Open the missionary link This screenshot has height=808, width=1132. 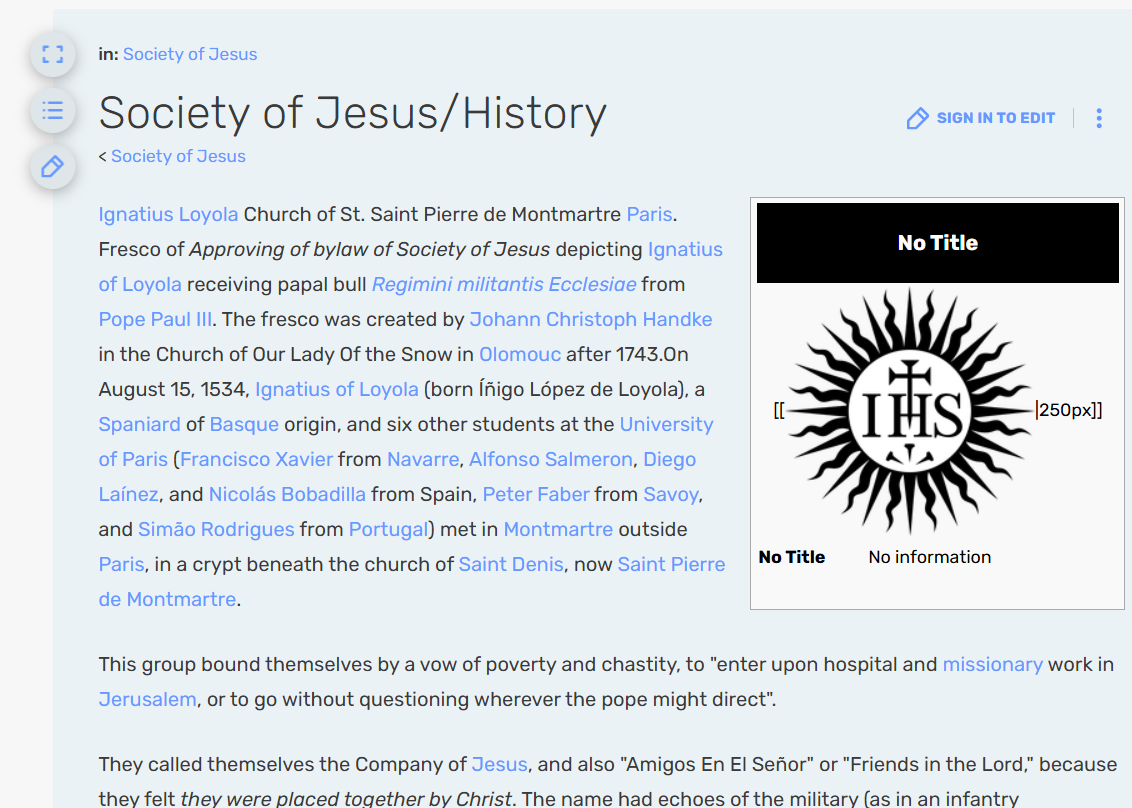tap(993, 664)
